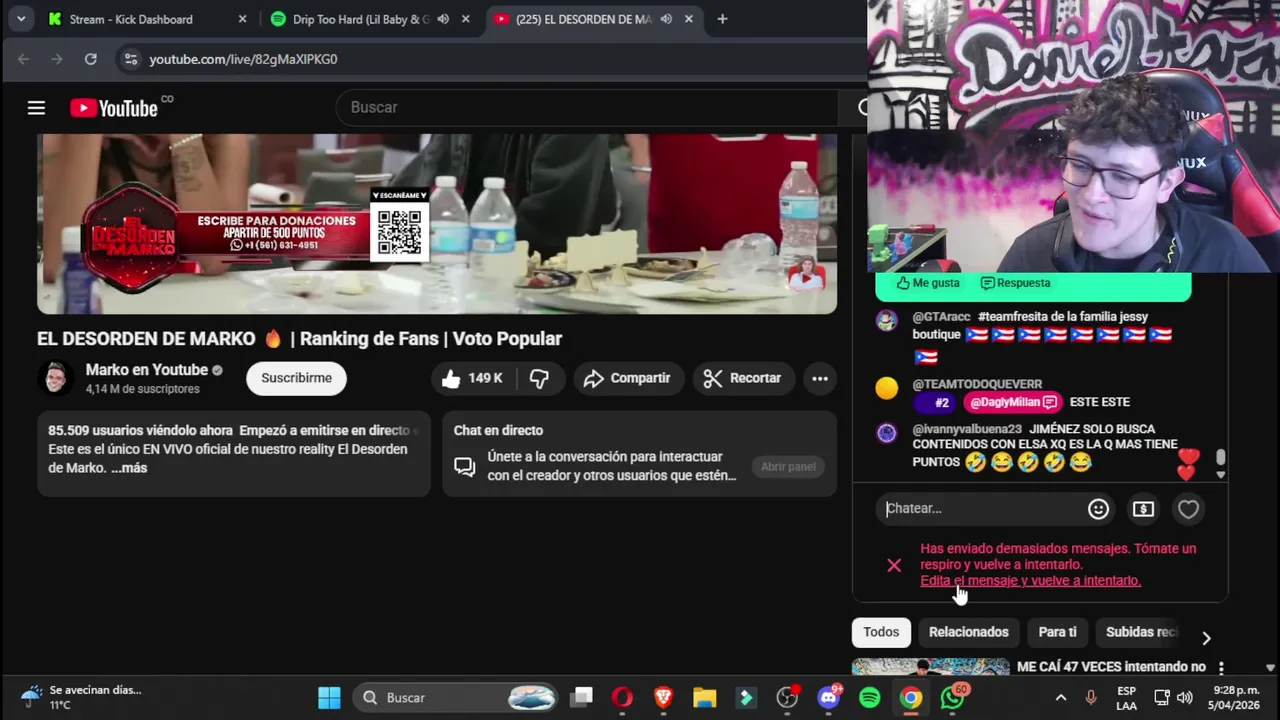1280x720 pixels.
Task: Reload the page with the browser refresh icon
Action: click(x=90, y=59)
